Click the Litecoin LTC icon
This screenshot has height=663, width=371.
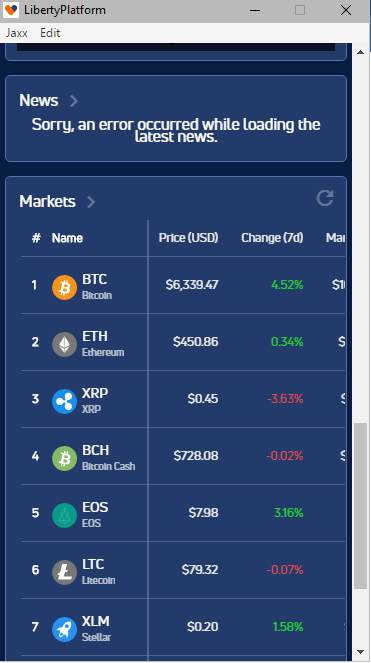point(64,572)
